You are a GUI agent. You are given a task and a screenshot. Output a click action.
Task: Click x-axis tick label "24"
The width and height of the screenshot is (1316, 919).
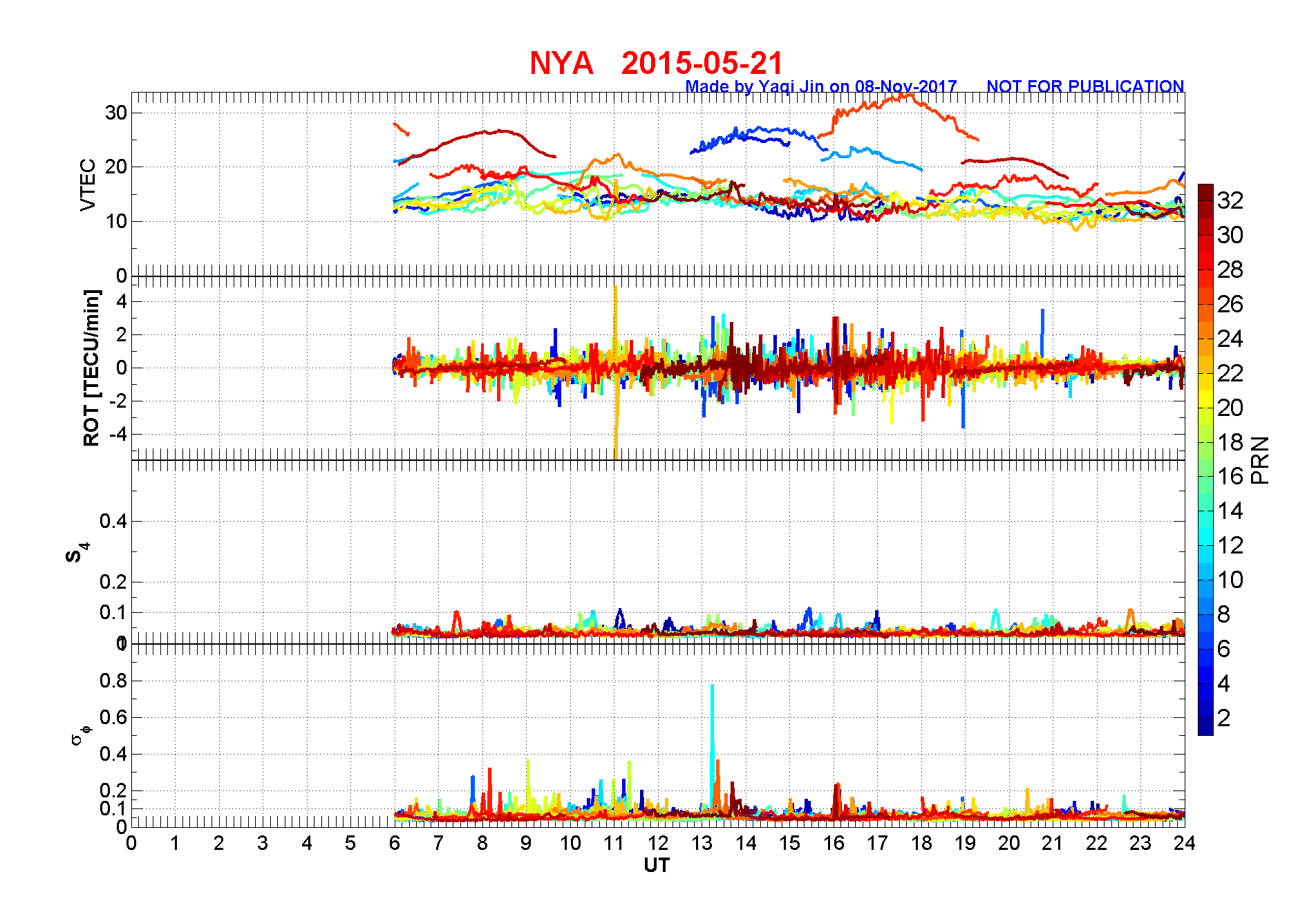[1185, 844]
